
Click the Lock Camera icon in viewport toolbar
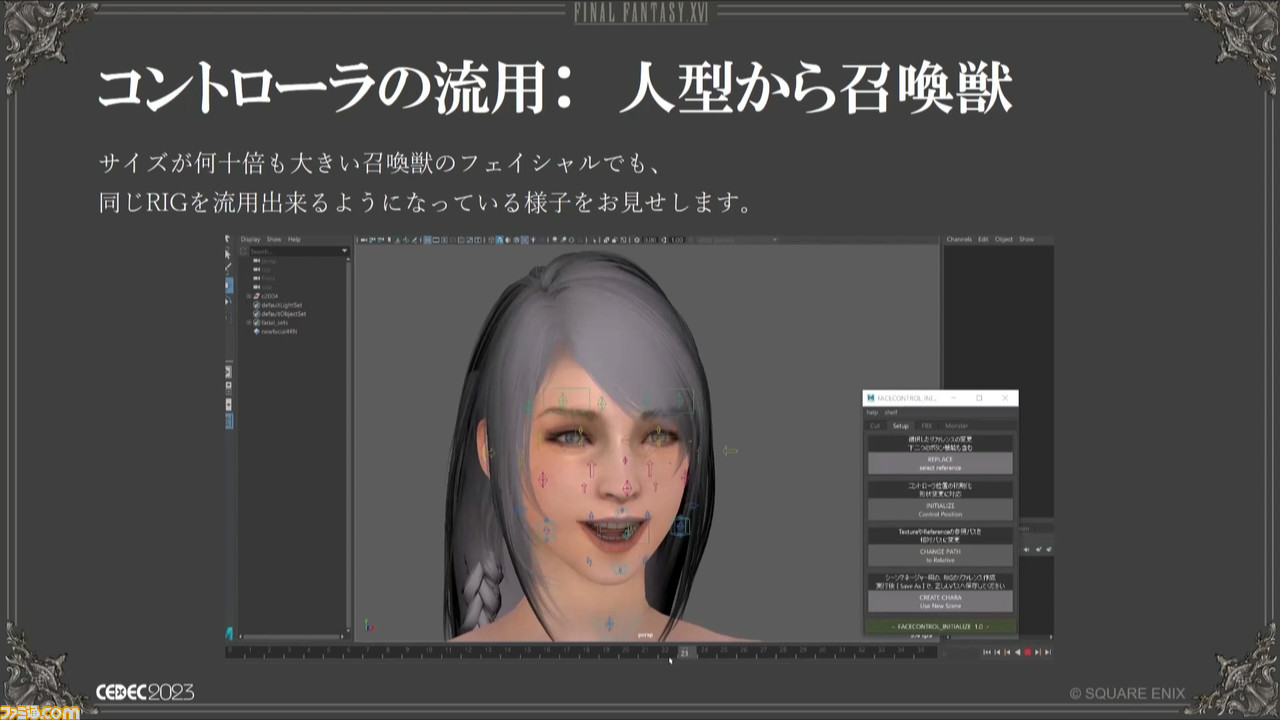pos(371,240)
